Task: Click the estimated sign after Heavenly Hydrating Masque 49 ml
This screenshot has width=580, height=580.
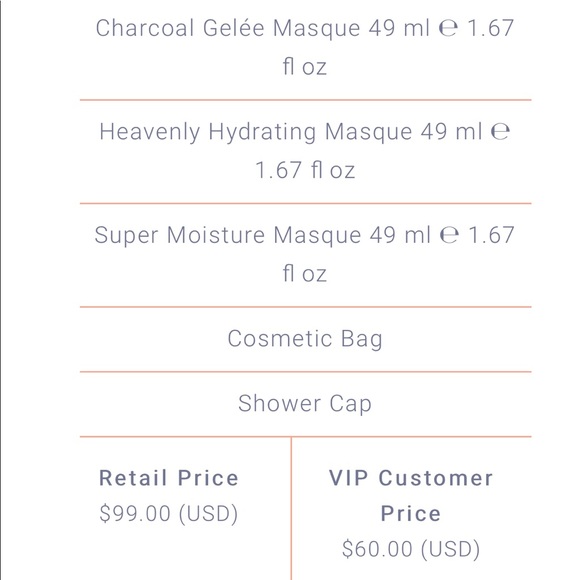Action: pos(500,132)
